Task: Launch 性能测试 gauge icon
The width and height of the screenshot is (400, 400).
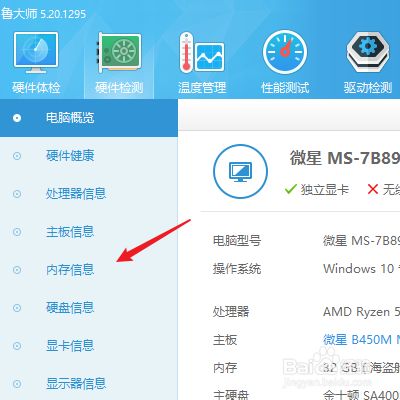Action: pyautogui.click(x=285, y=52)
